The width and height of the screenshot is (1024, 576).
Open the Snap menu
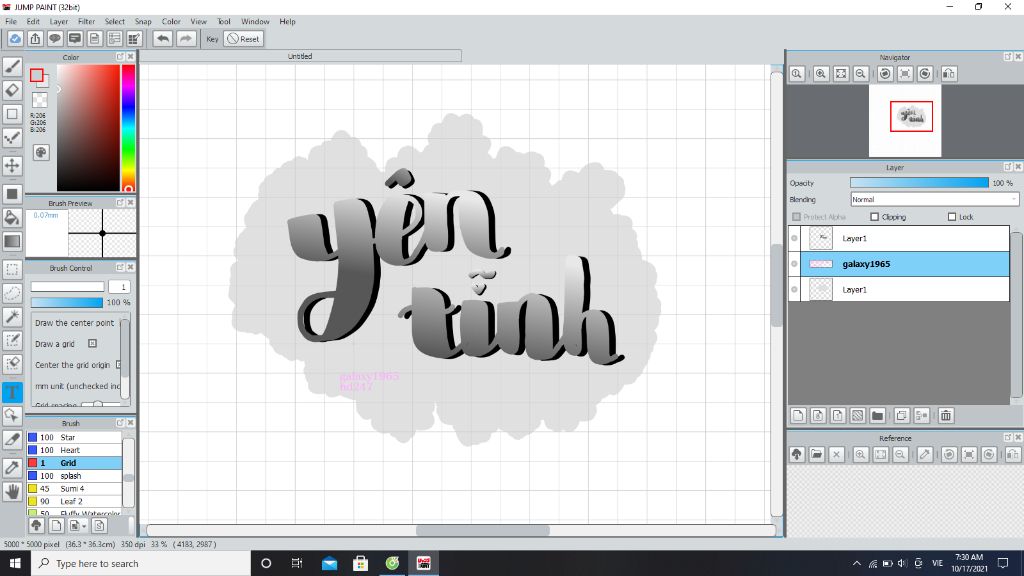pyautogui.click(x=142, y=22)
